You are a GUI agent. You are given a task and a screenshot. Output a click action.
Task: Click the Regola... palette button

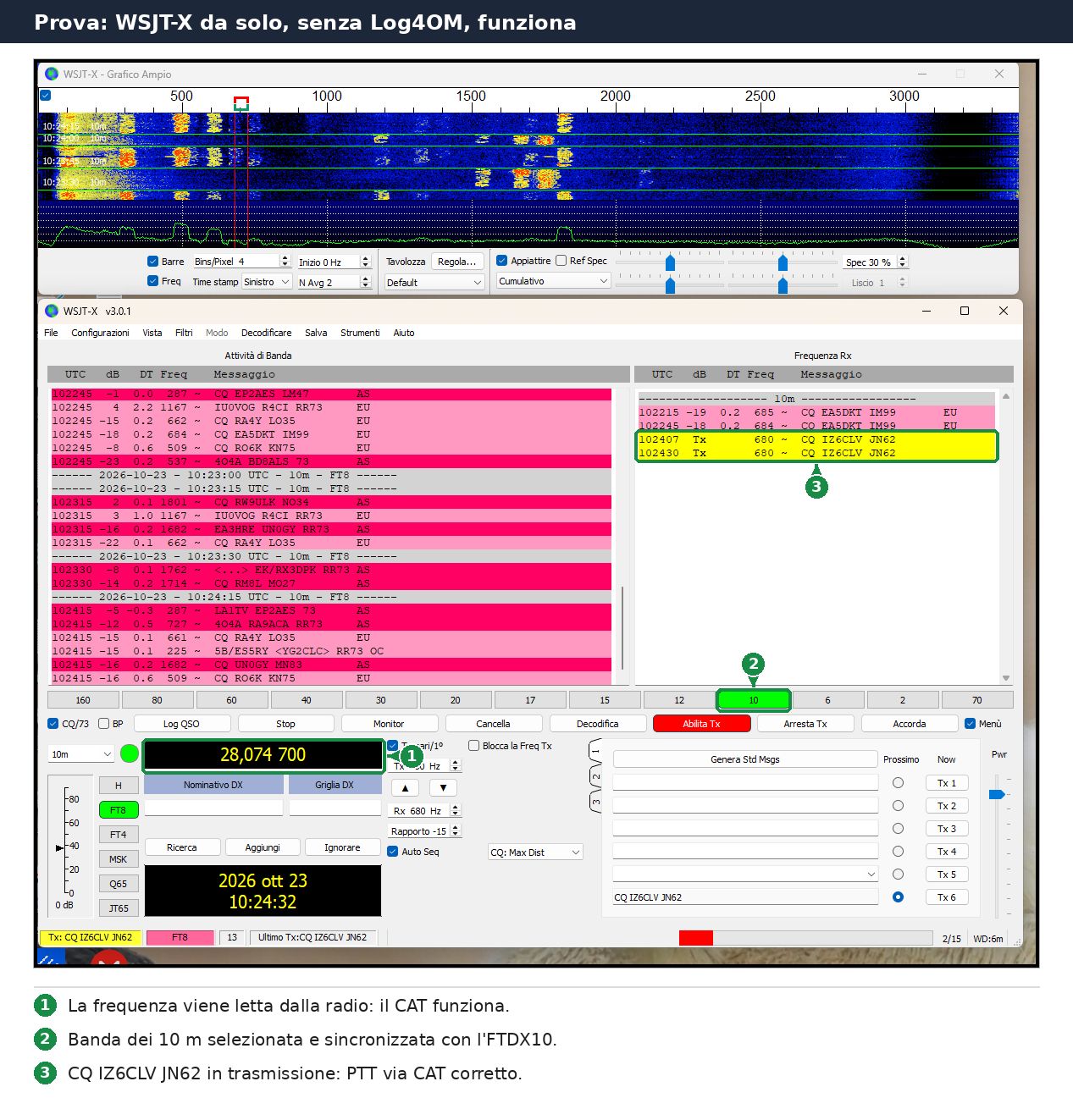click(457, 262)
